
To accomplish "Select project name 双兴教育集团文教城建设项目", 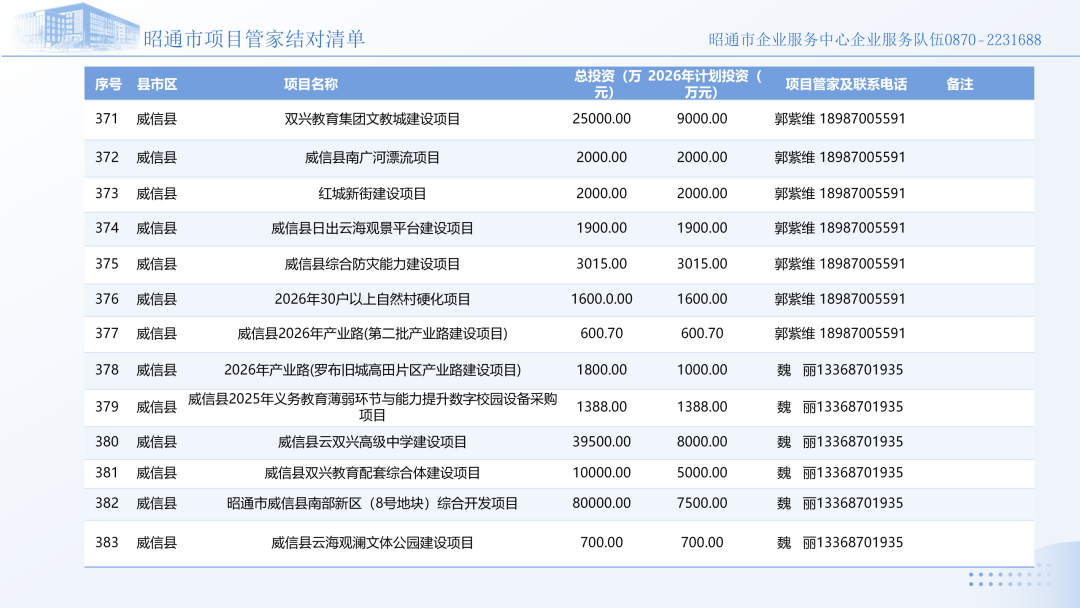I will point(372,119).
